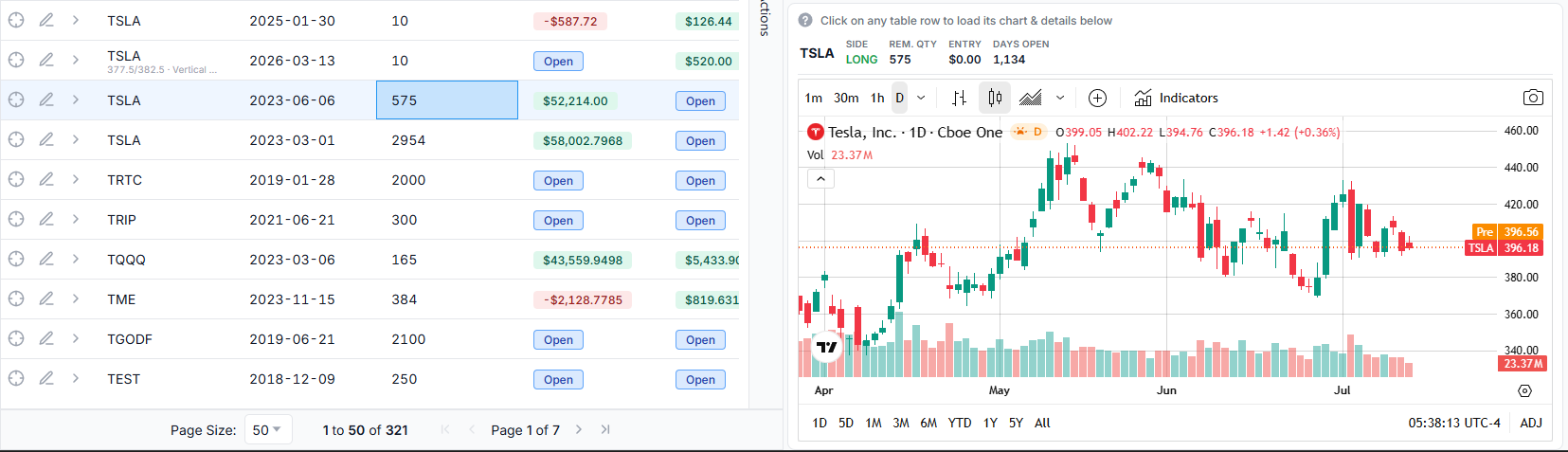1568x452 pixels.
Task: Click the target icon in the TSLA 2025-01-30 row
Action: coord(16,20)
